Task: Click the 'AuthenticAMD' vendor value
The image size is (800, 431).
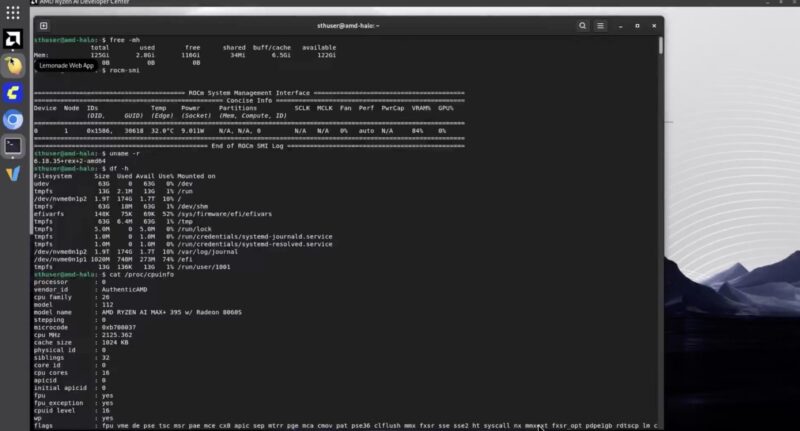Action: tap(124, 290)
